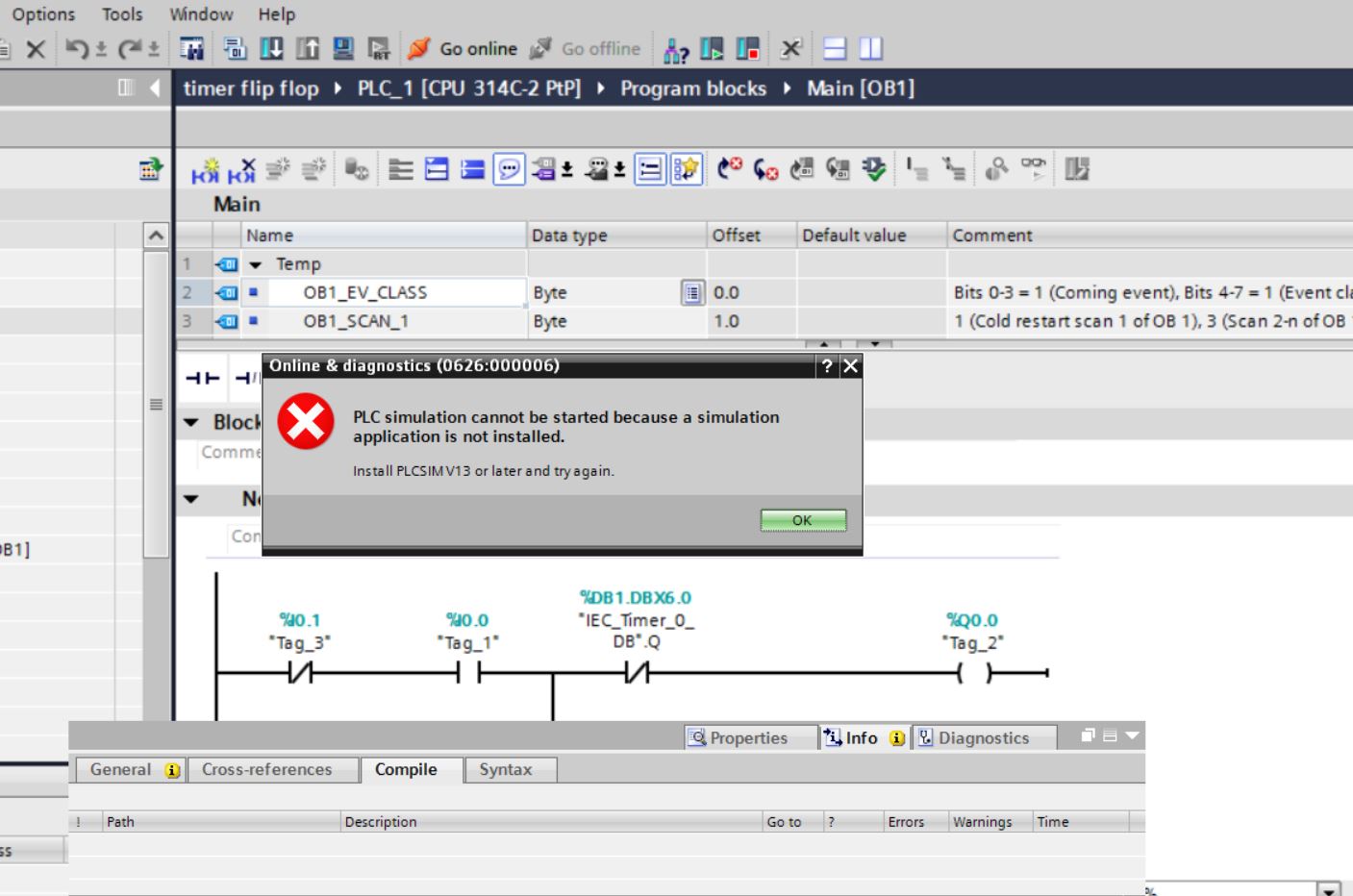Select the Tag_3 normally closed contact
Viewport: 1353px width, 896px height.
point(300,674)
